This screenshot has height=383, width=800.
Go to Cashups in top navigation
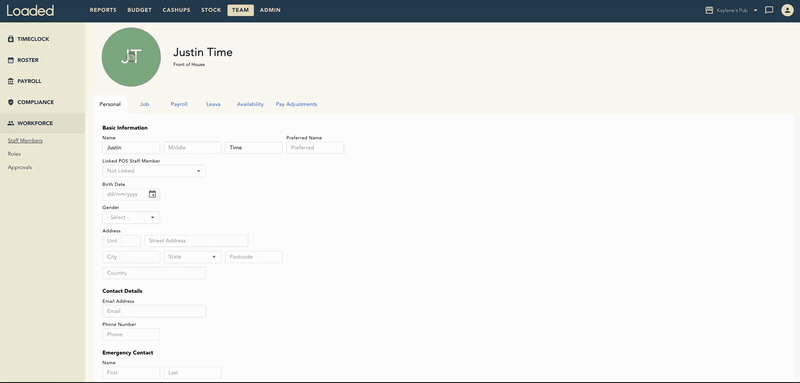[177, 10]
